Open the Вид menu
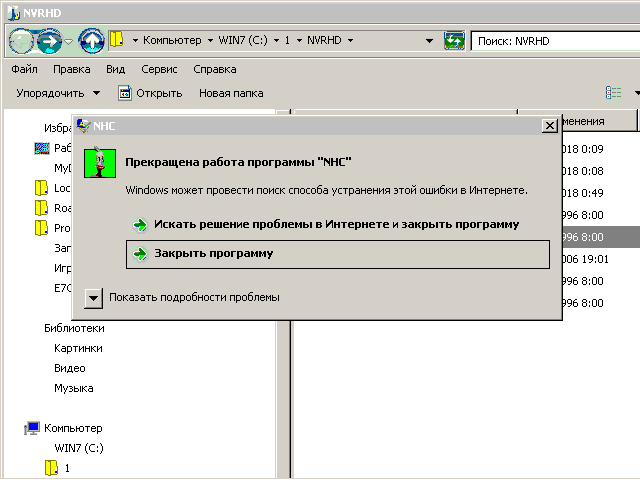This screenshot has height=480, width=640. pyautogui.click(x=116, y=69)
